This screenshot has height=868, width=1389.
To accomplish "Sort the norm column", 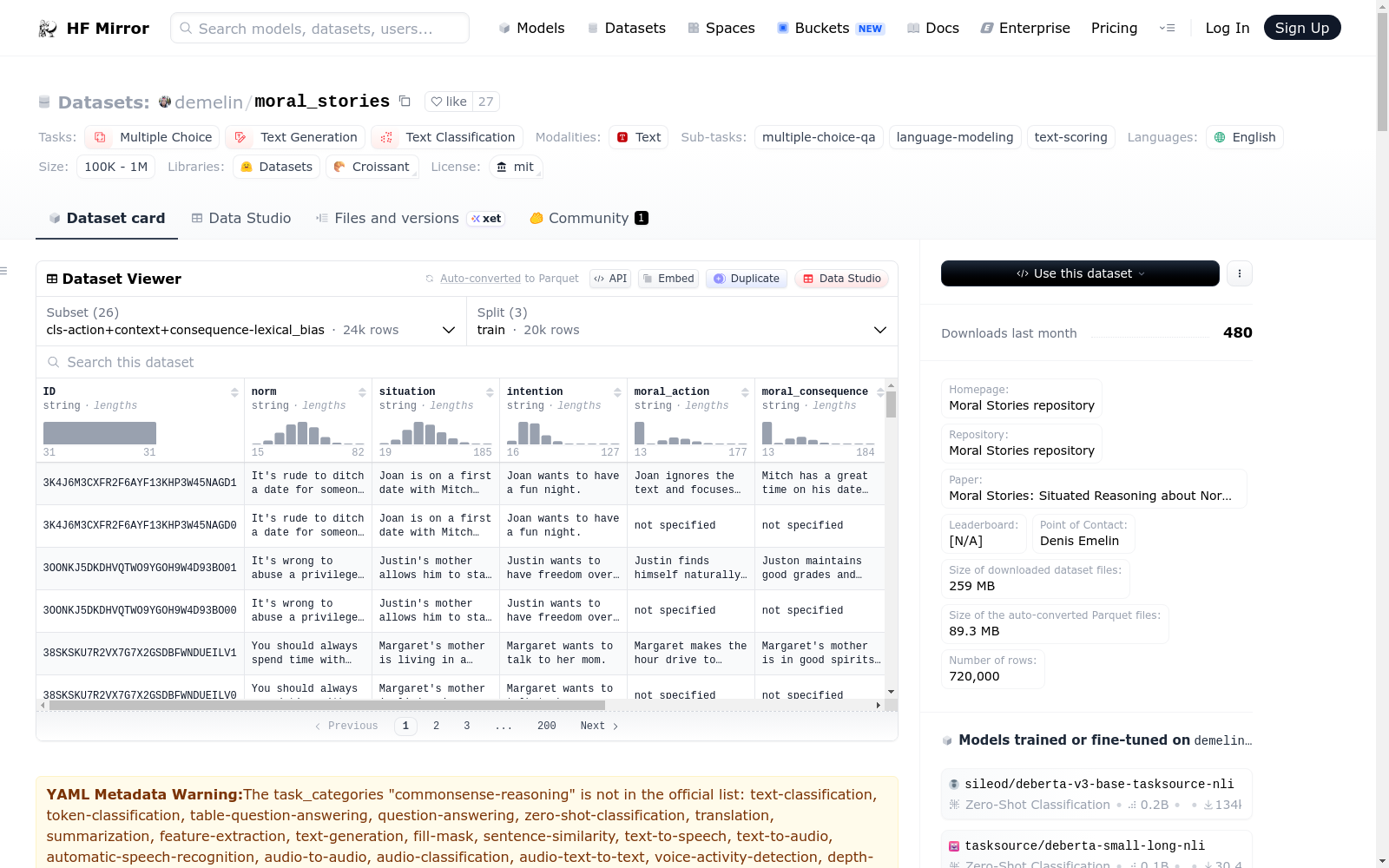I will tap(362, 392).
